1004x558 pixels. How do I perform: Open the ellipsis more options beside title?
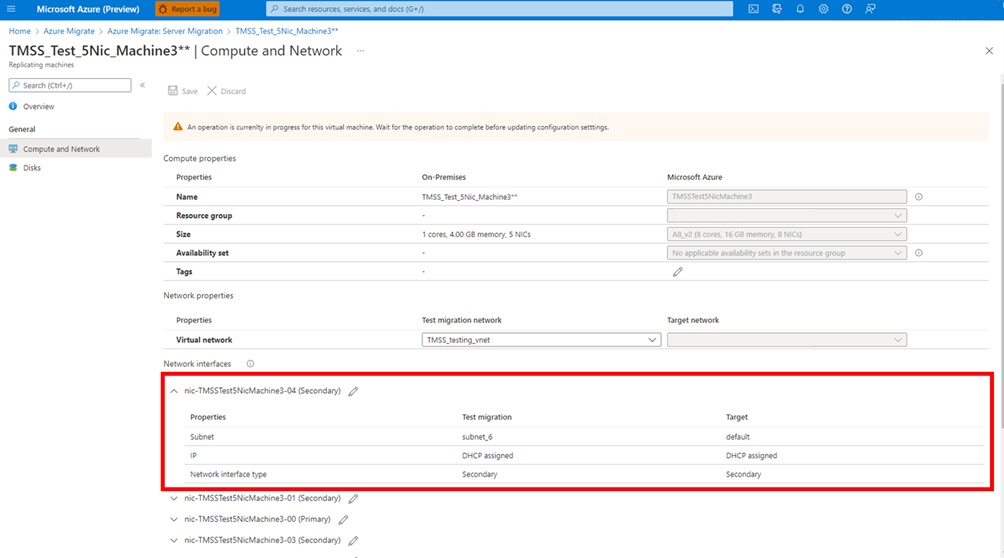pyautogui.click(x=360, y=51)
